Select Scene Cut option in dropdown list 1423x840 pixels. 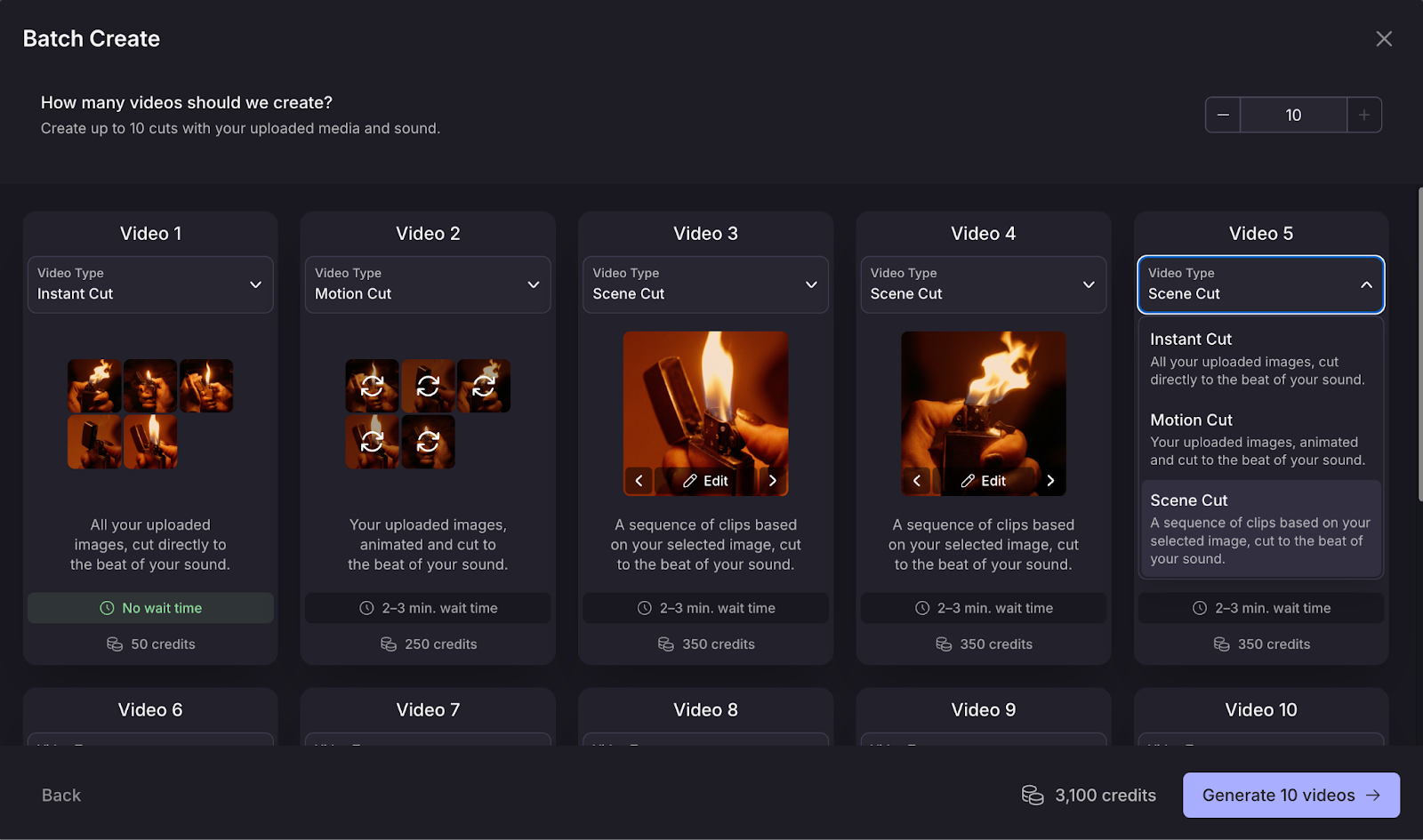click(1261, 529)
